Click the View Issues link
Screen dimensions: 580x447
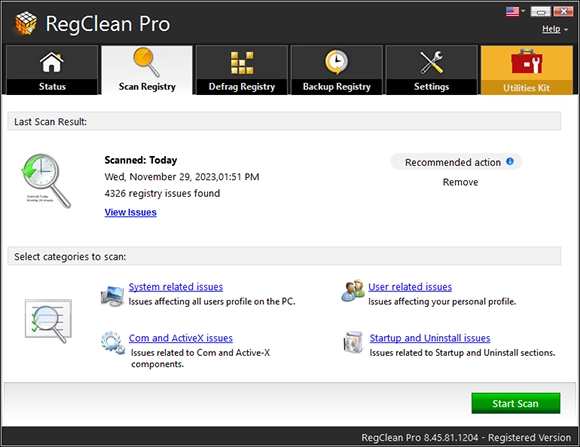coord(131,212)
